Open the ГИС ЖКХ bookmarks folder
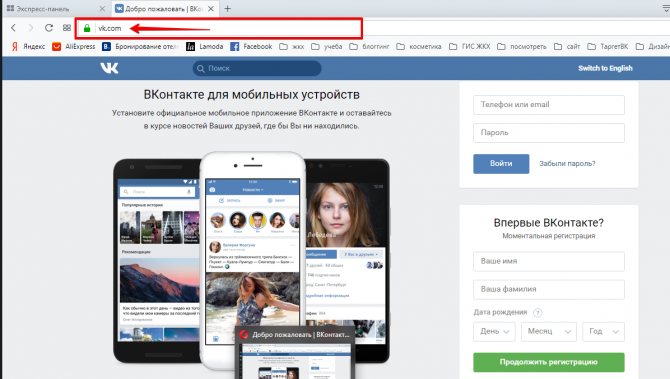670x379 pixels. 470,47
